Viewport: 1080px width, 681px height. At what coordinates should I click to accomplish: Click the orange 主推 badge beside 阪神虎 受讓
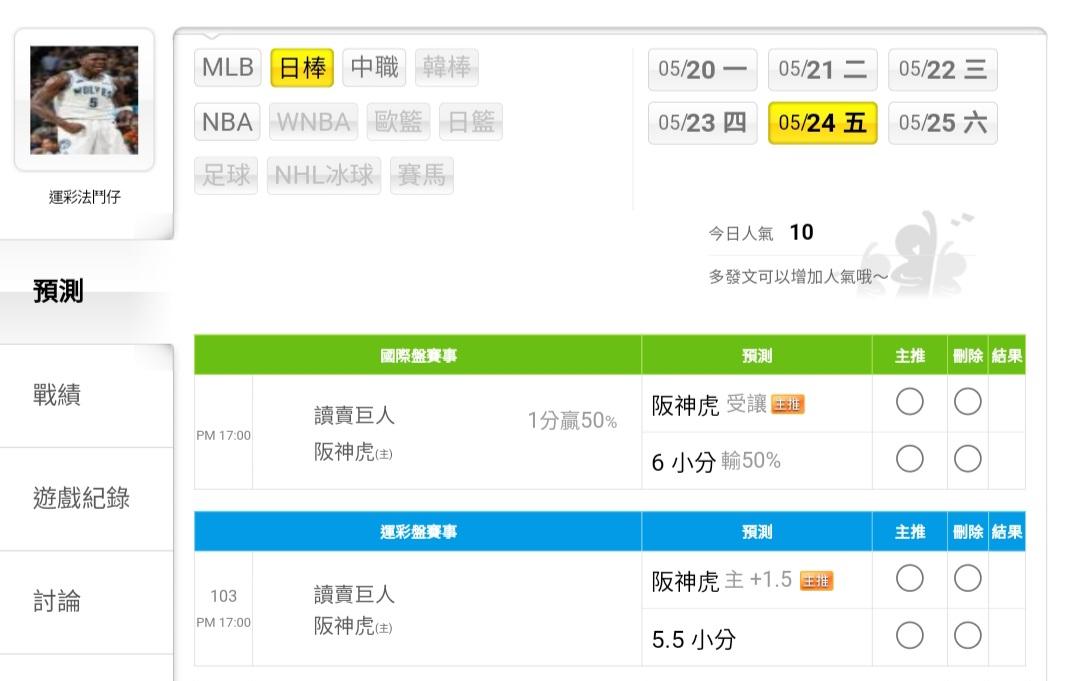pyautogui.click(x=787, y=405)
